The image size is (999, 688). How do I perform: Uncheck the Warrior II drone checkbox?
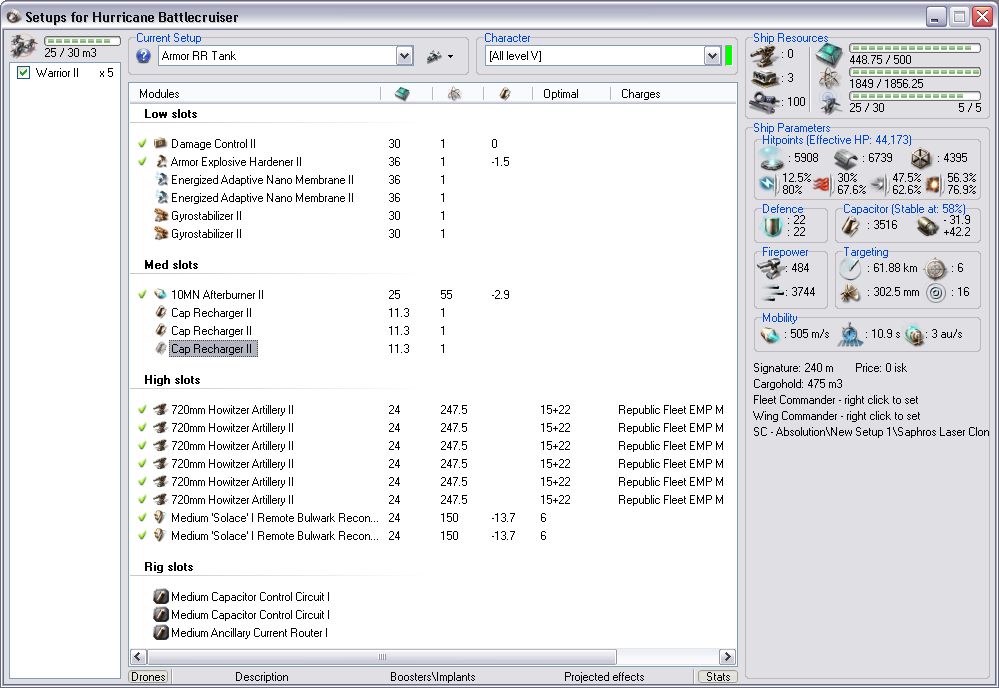24,73
